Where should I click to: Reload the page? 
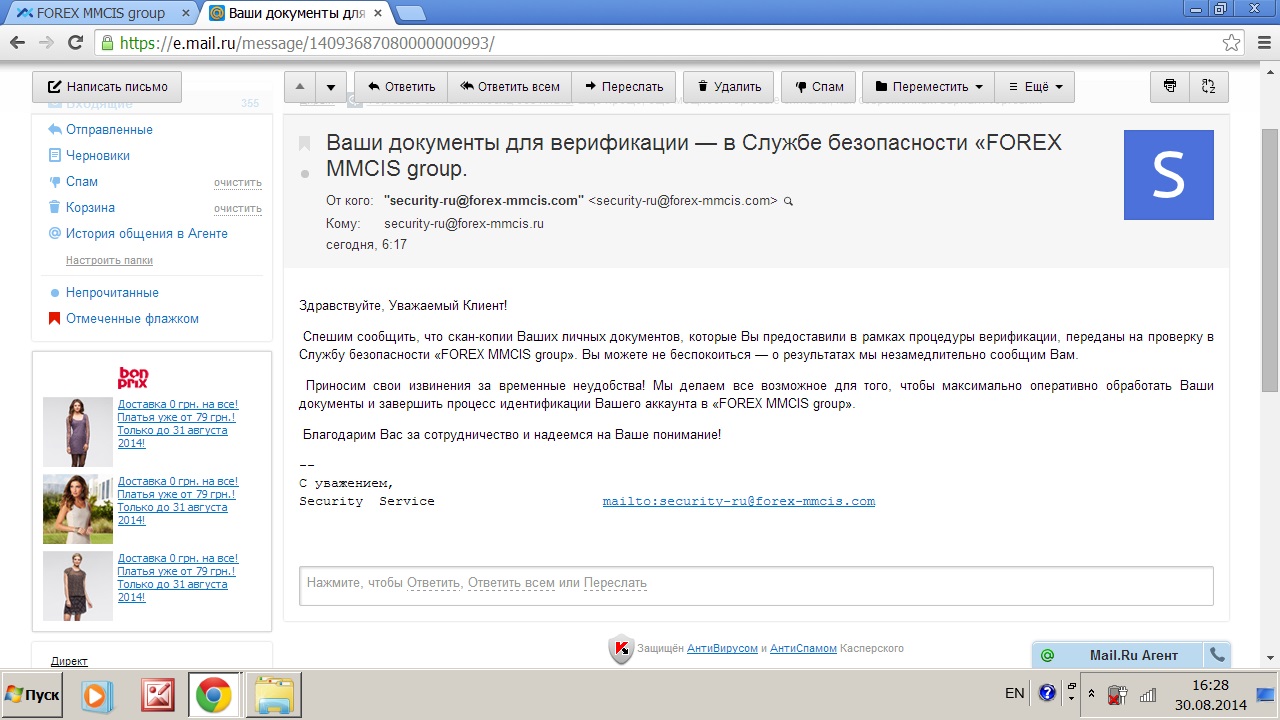pos(75,43)
